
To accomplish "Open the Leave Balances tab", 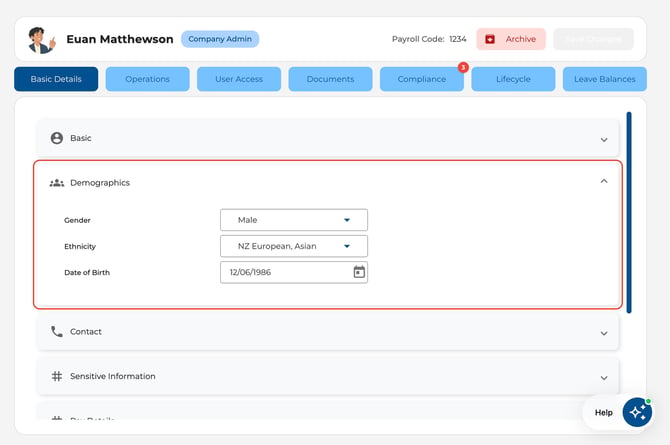I will tap(605, 79).
